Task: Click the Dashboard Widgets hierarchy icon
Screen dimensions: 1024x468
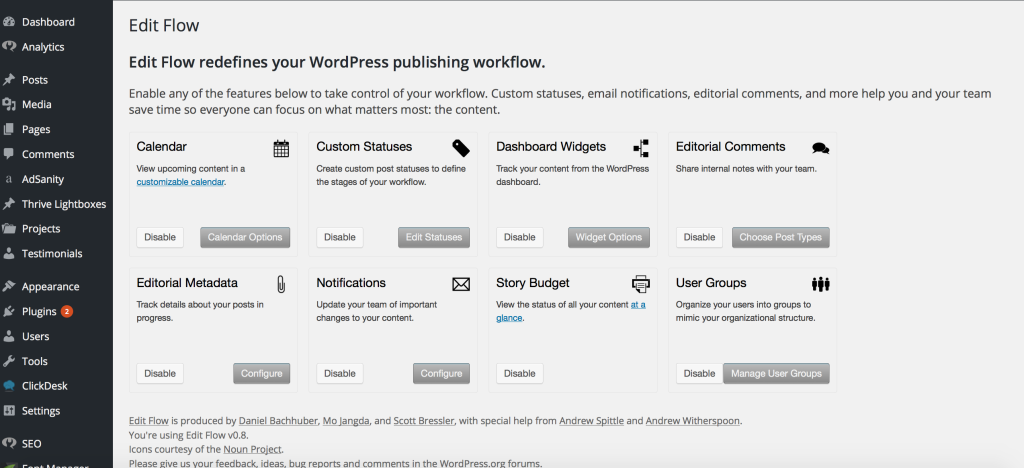Action: click(641, 148)
